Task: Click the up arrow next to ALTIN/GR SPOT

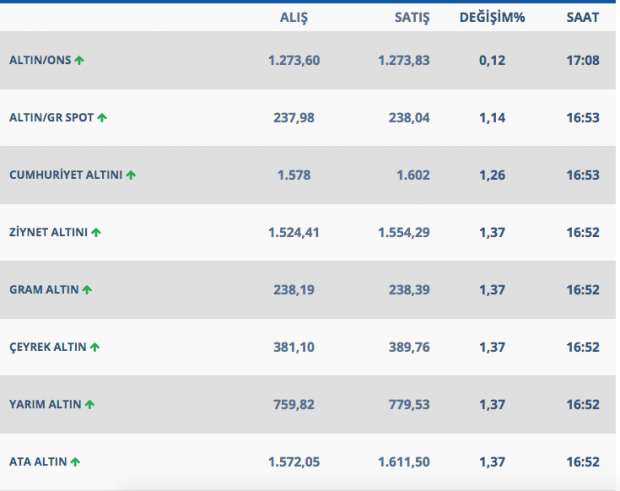Action: click(x=102, y=118)
